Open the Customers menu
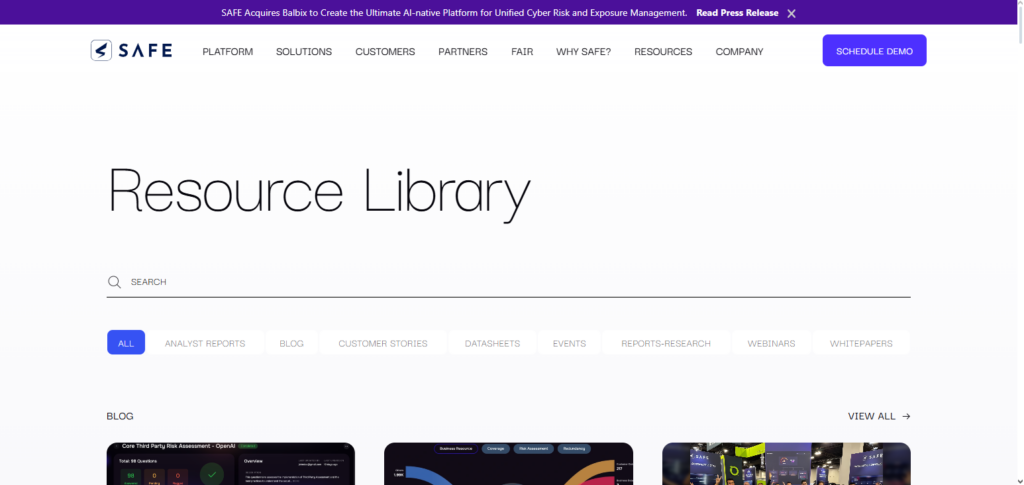The height and width of the screenshot is (485, 1024). 385,52
